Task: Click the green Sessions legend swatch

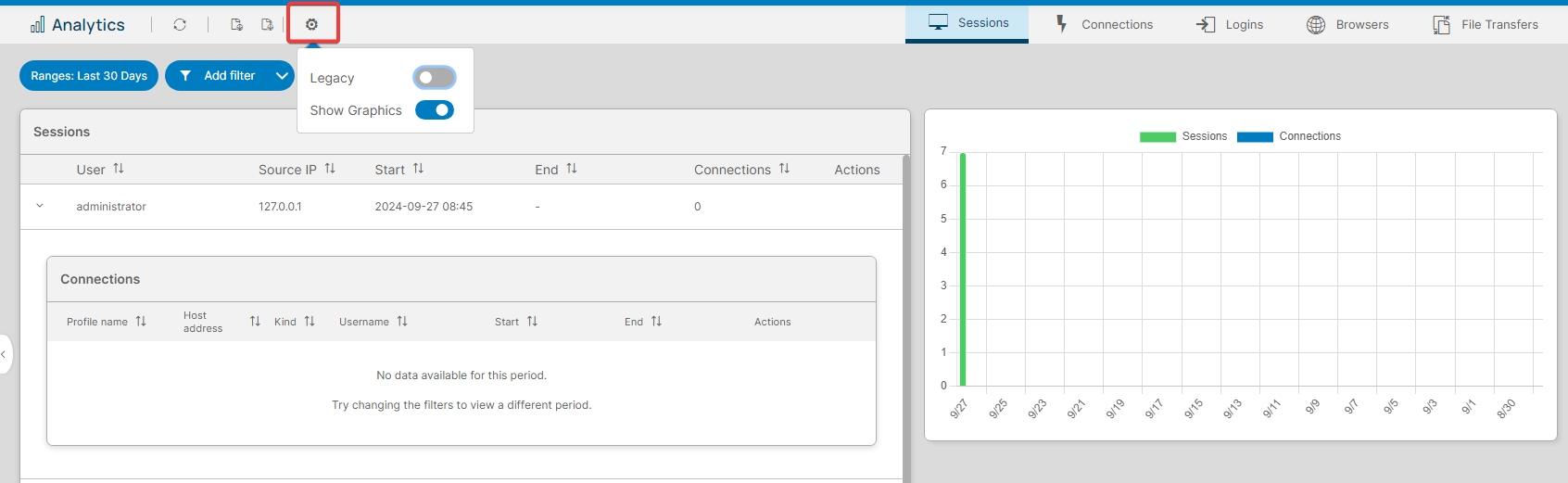Action: [x=1157, y=136]
